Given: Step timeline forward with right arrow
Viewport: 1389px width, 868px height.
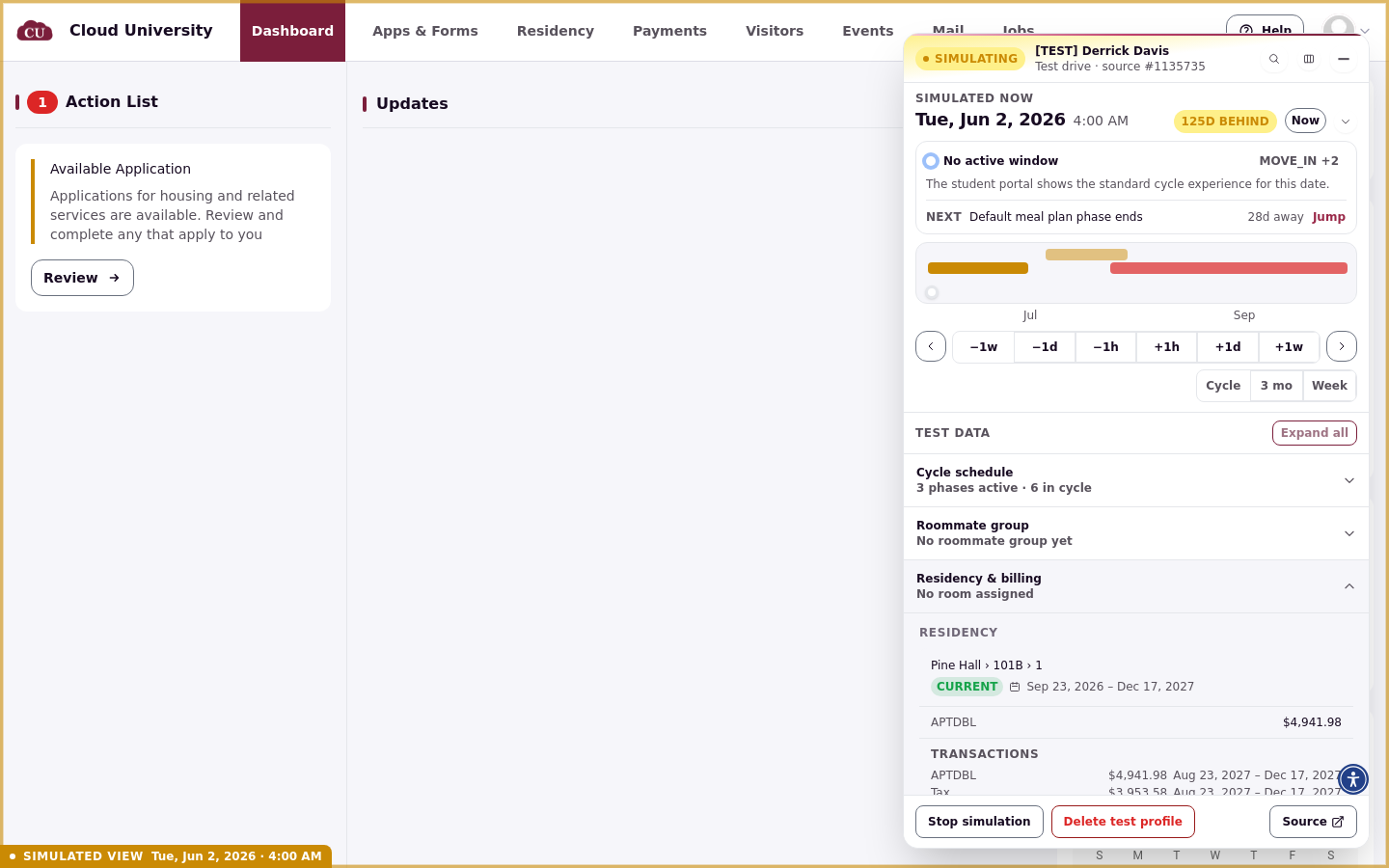Looking at the screenshot, I should pos(1342,346).
